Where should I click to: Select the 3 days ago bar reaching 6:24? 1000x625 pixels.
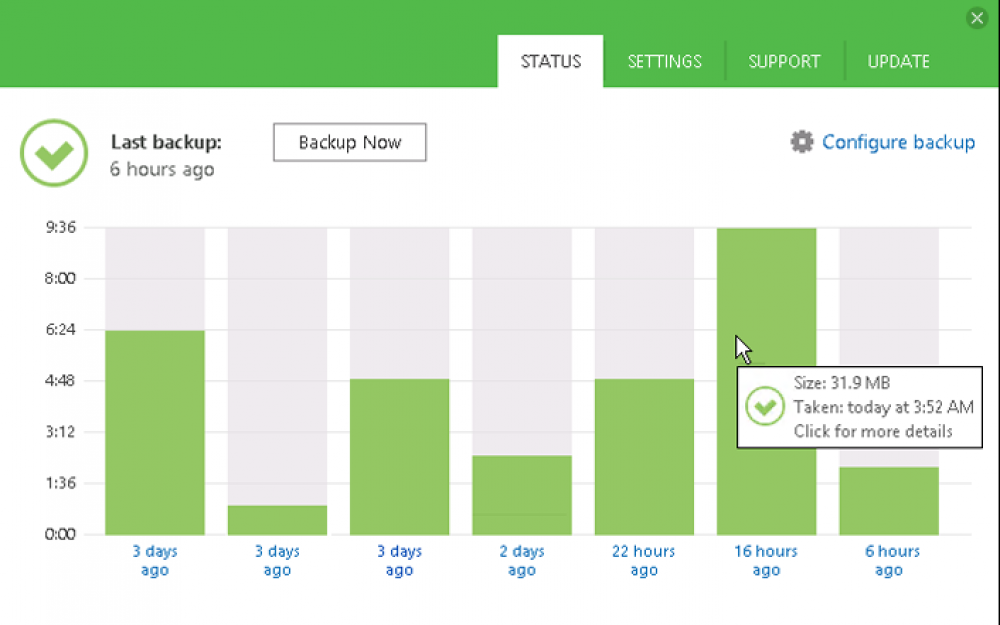tap(155, 432)
